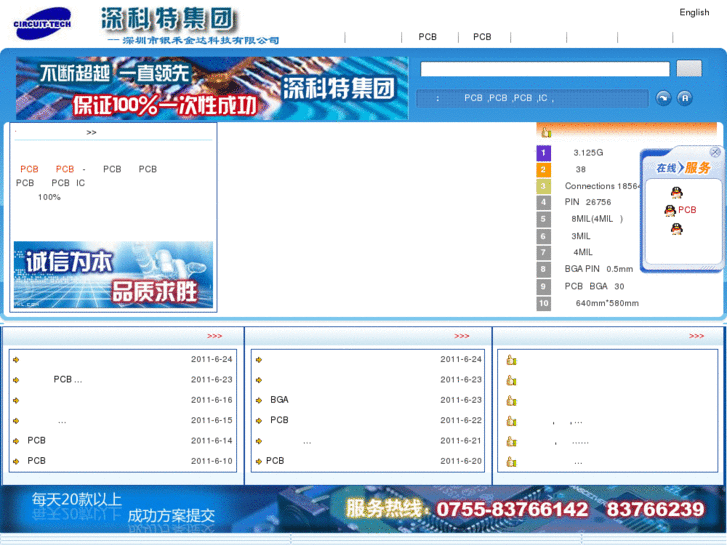Open the PCB article dated 2011-6-22
The width and height of the screenshot is (727, 545).
[x=279, y=420]
